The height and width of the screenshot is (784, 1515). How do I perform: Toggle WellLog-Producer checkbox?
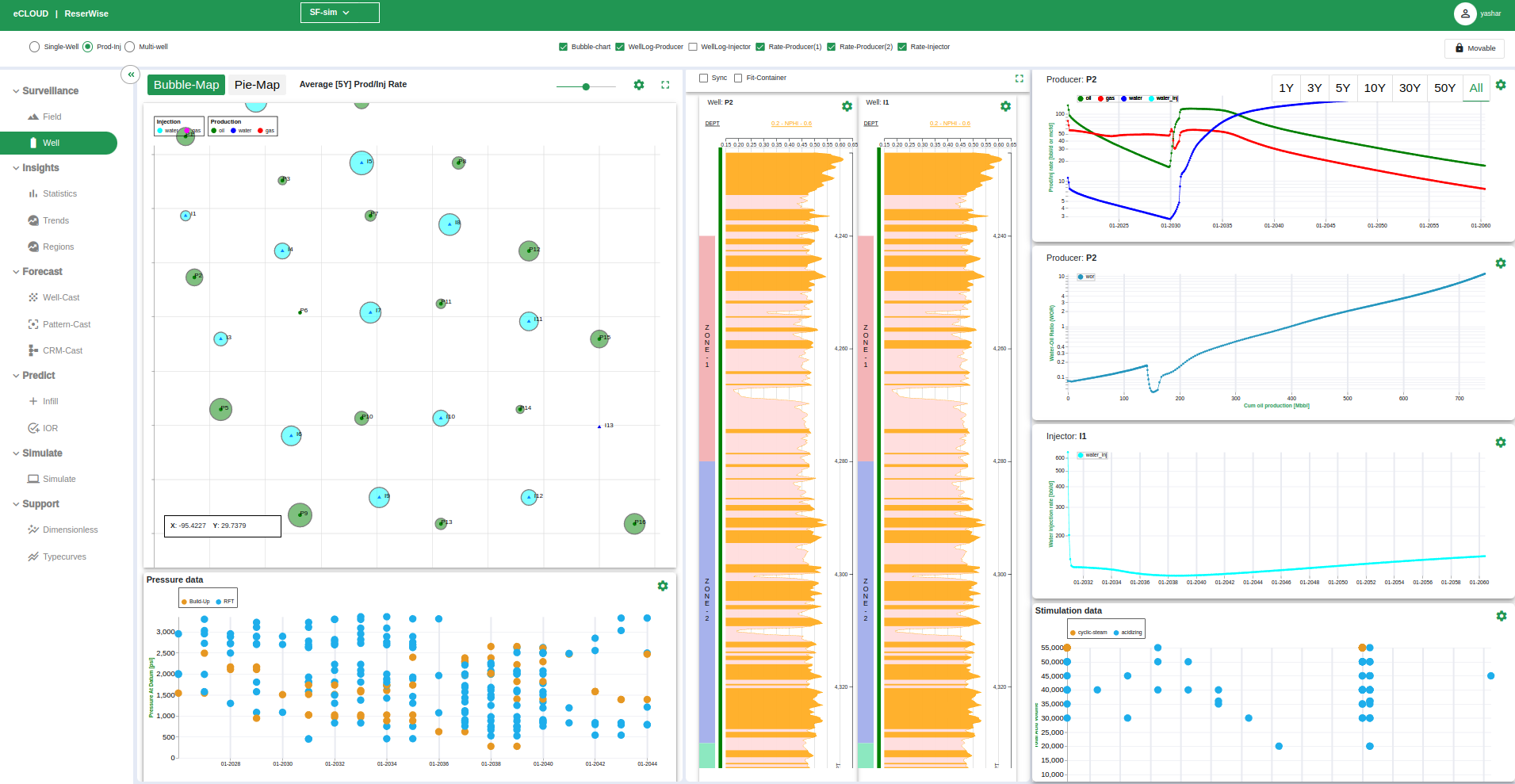point(620,47)
